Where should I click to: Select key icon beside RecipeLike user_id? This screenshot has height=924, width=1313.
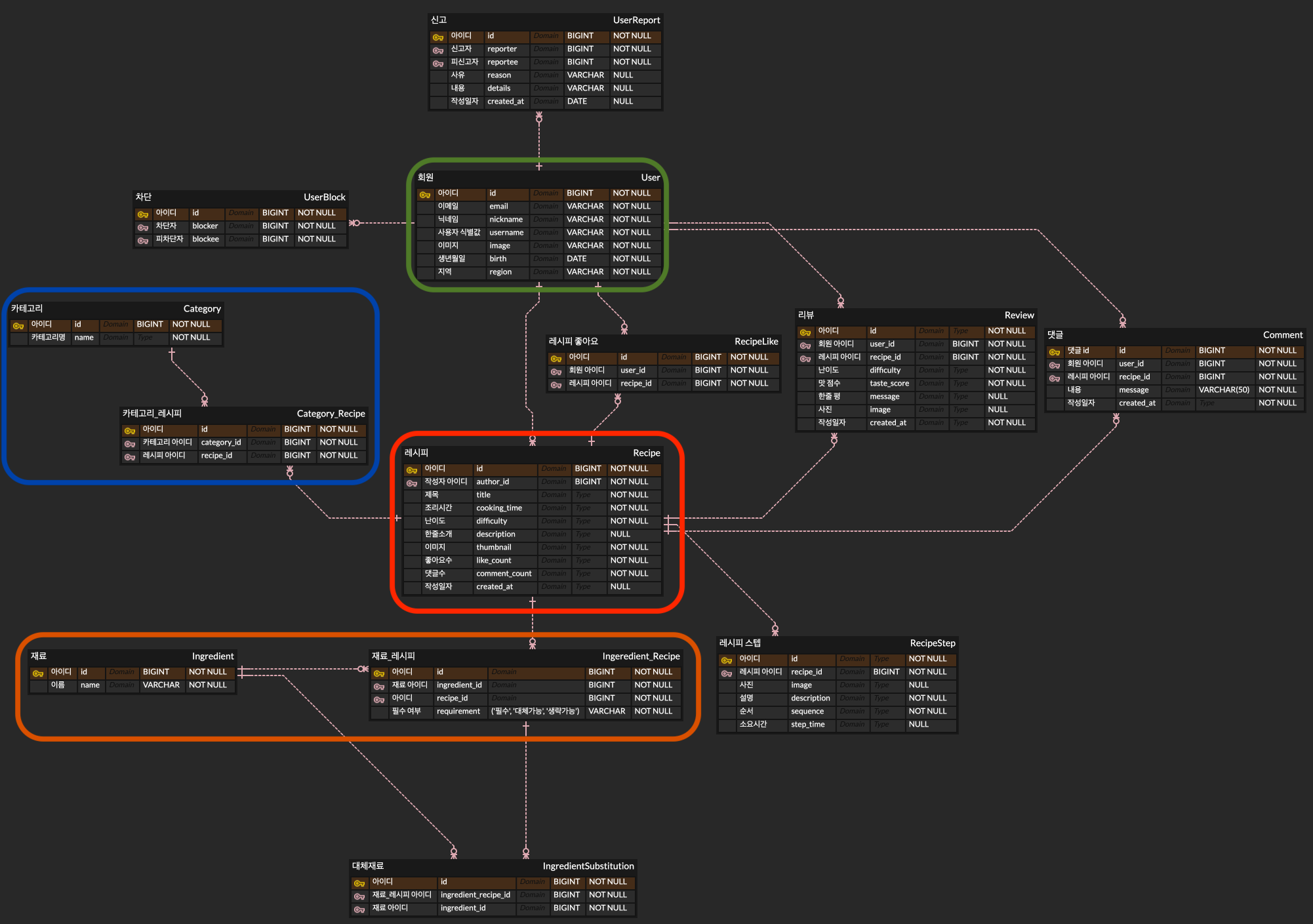click(556, 372)
